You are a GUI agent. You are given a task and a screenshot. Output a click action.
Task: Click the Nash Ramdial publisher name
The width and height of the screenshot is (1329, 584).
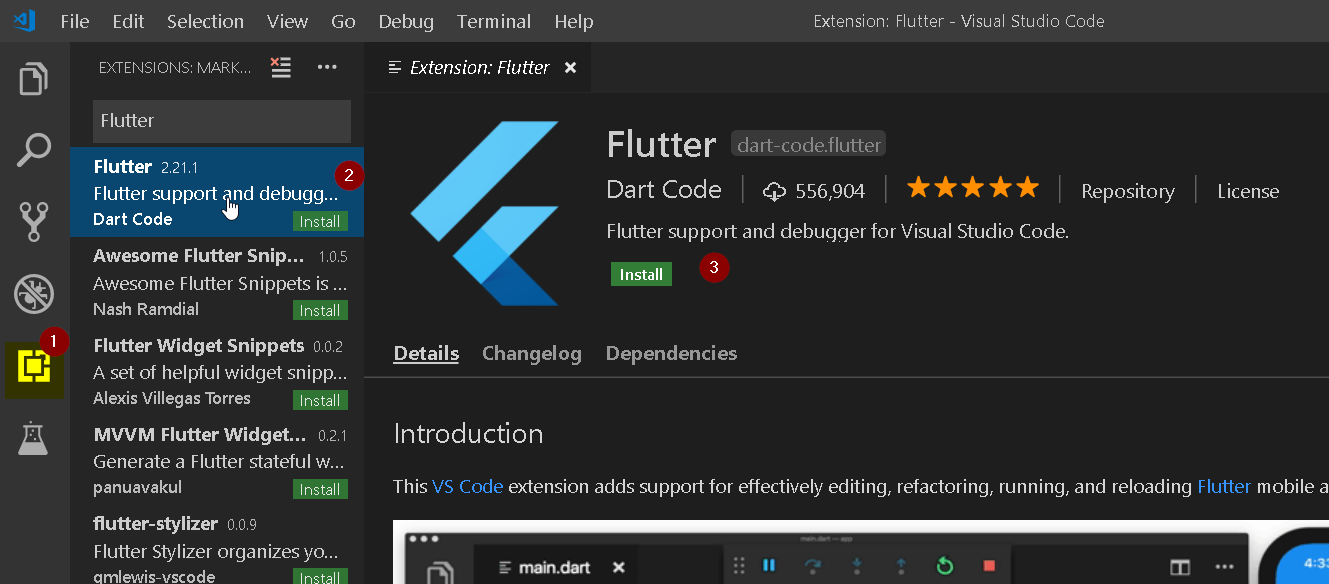click(146, 309)
